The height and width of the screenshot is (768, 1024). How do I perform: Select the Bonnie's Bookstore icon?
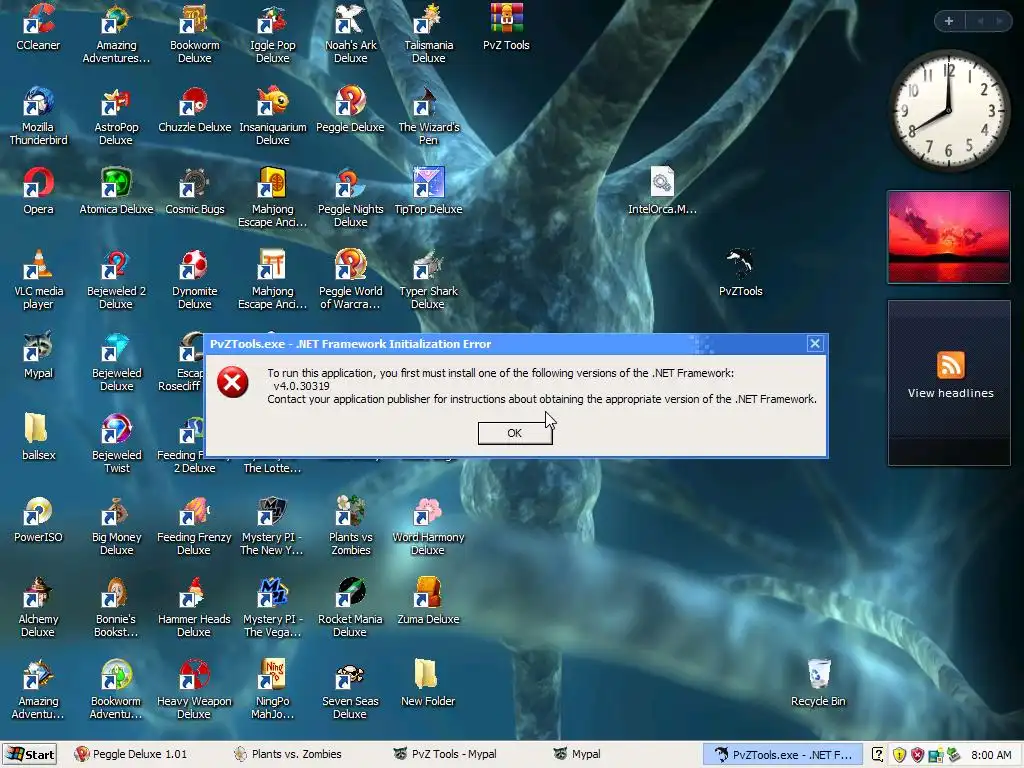[x=116, y=607]
